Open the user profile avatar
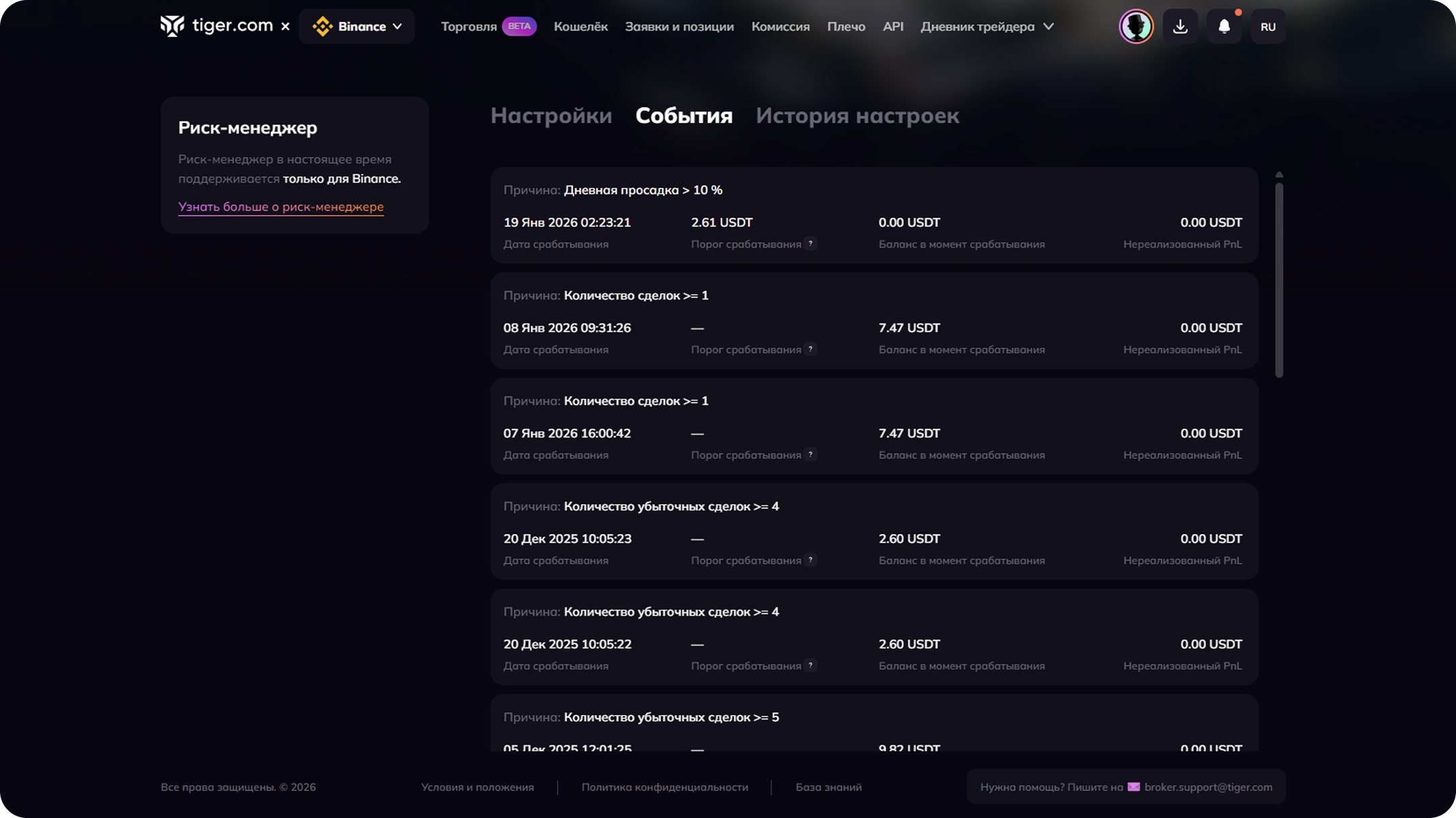 [x=1136, y=26]
